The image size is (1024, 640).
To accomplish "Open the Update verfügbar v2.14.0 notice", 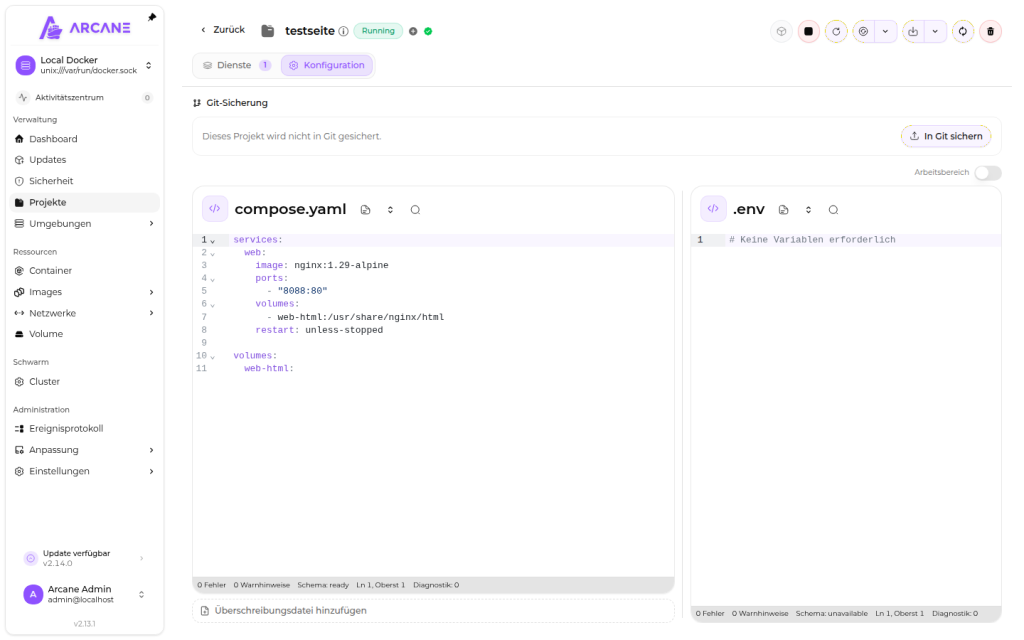I will pos(84,558).
